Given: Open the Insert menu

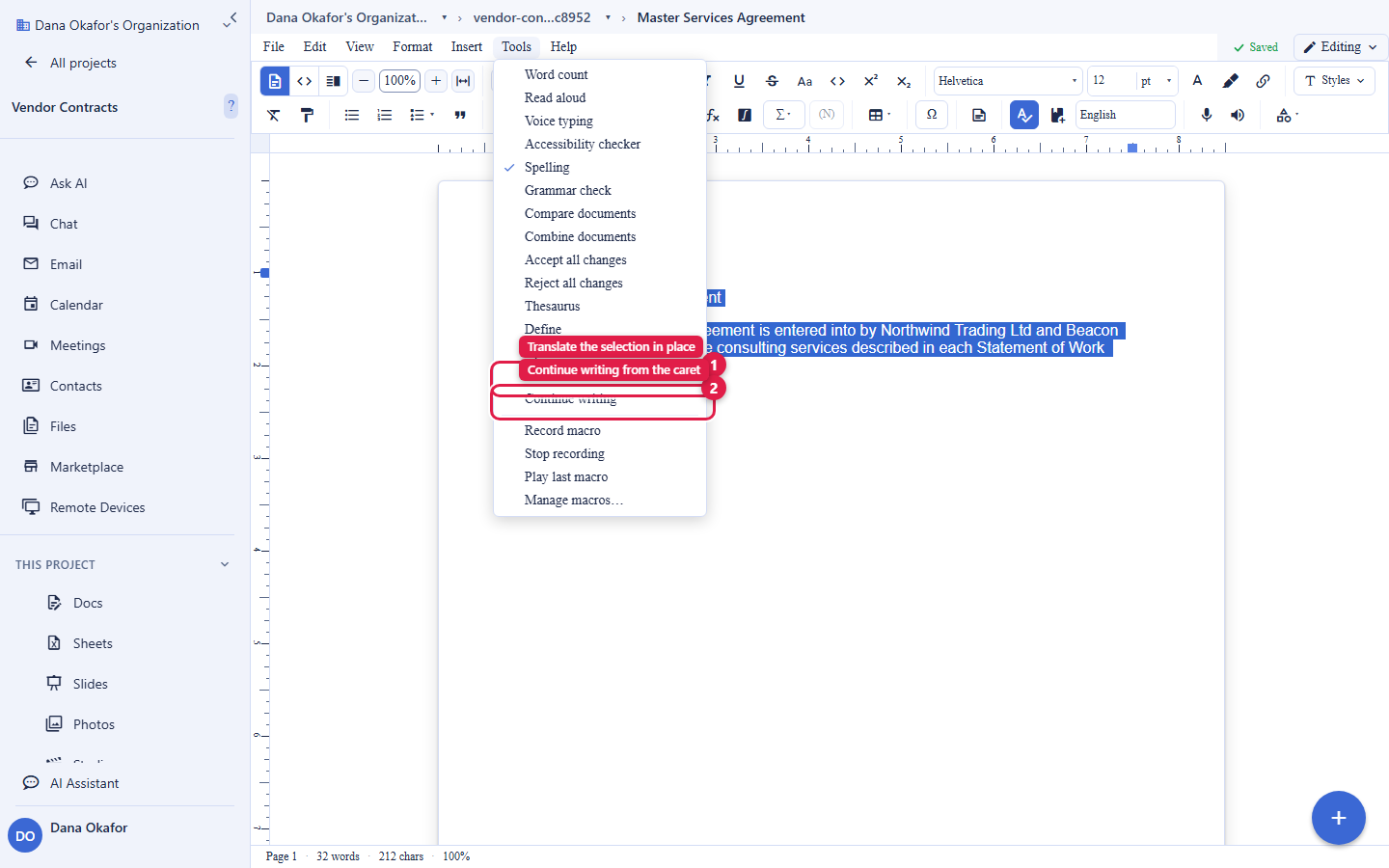Looking at the screenshot, I should click(467, 46).
